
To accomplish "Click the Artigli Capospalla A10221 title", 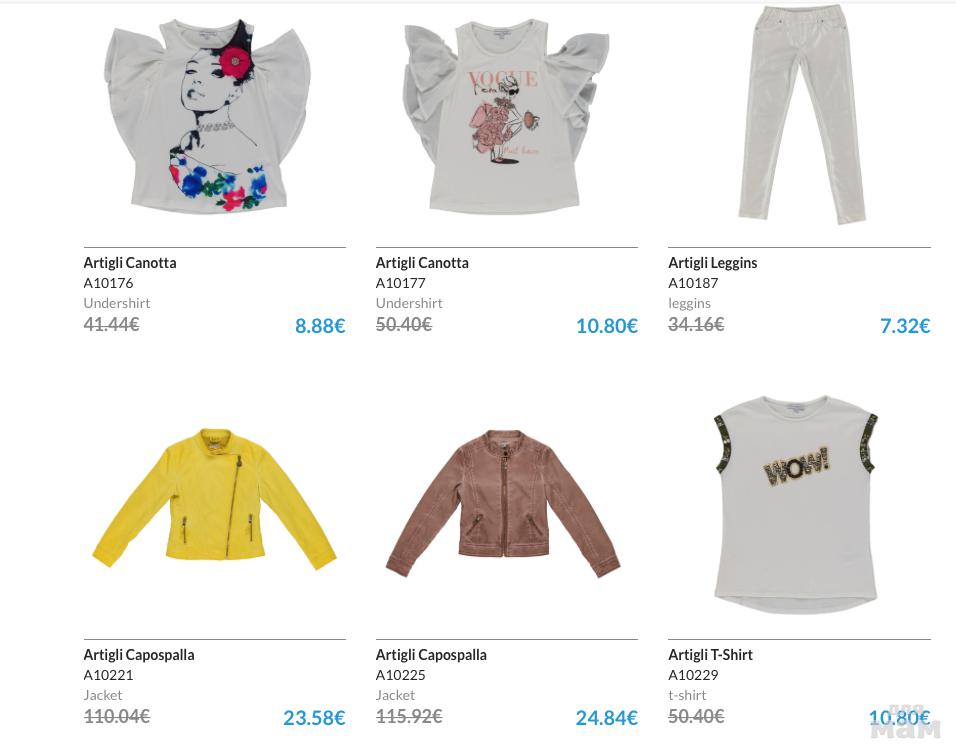I will coord(139,655).
